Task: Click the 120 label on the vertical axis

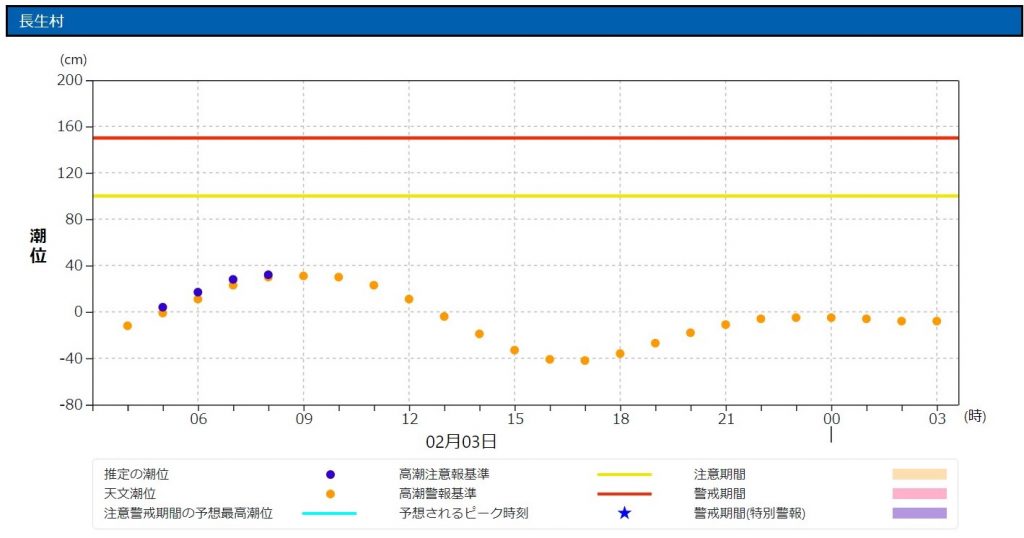Action: [x=70, y=173]
